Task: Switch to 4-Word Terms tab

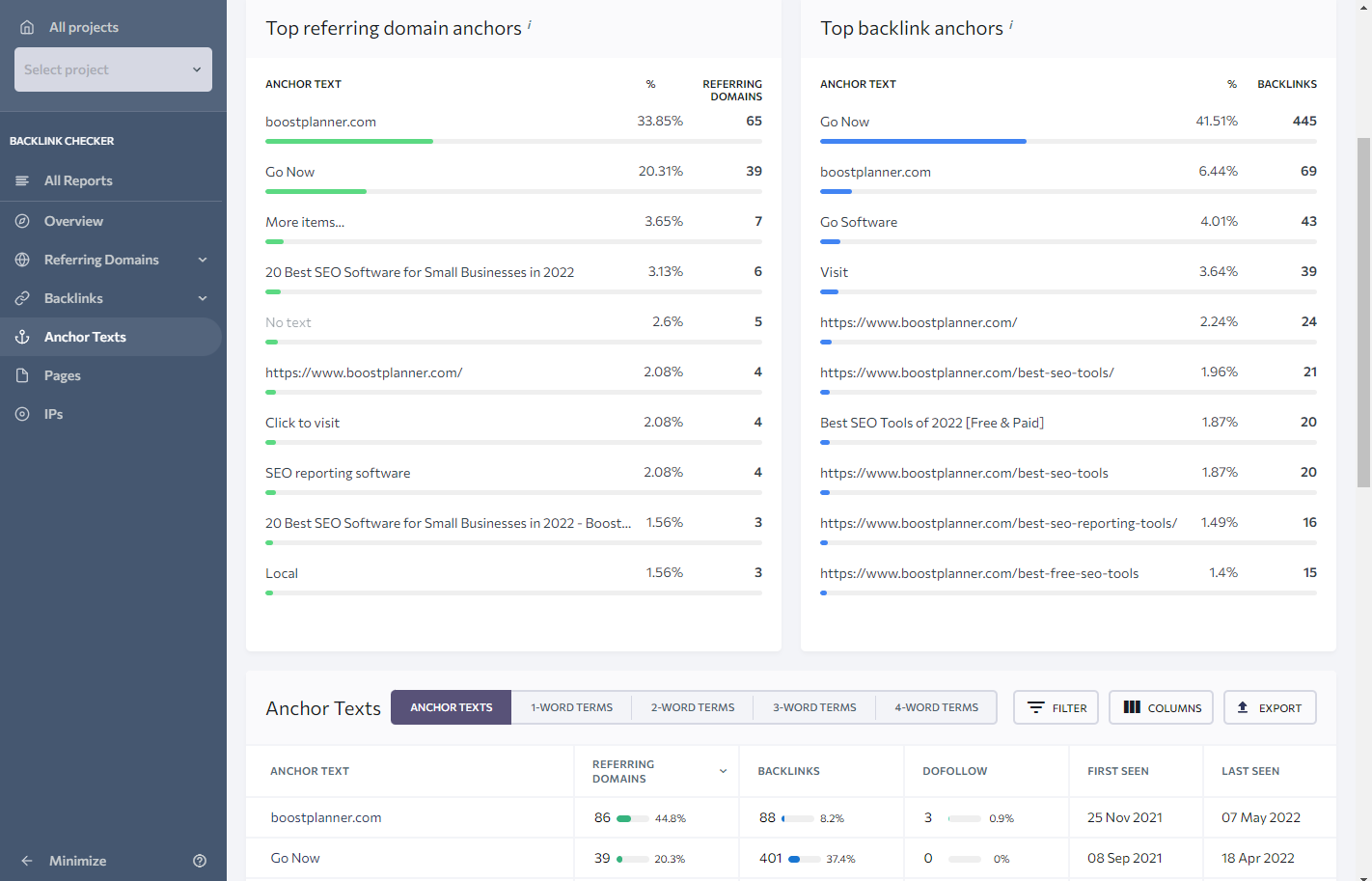Action: pos(936,707)
